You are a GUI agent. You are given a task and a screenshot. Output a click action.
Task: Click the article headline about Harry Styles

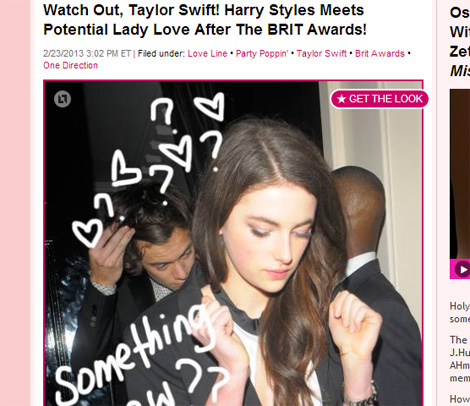205,20
